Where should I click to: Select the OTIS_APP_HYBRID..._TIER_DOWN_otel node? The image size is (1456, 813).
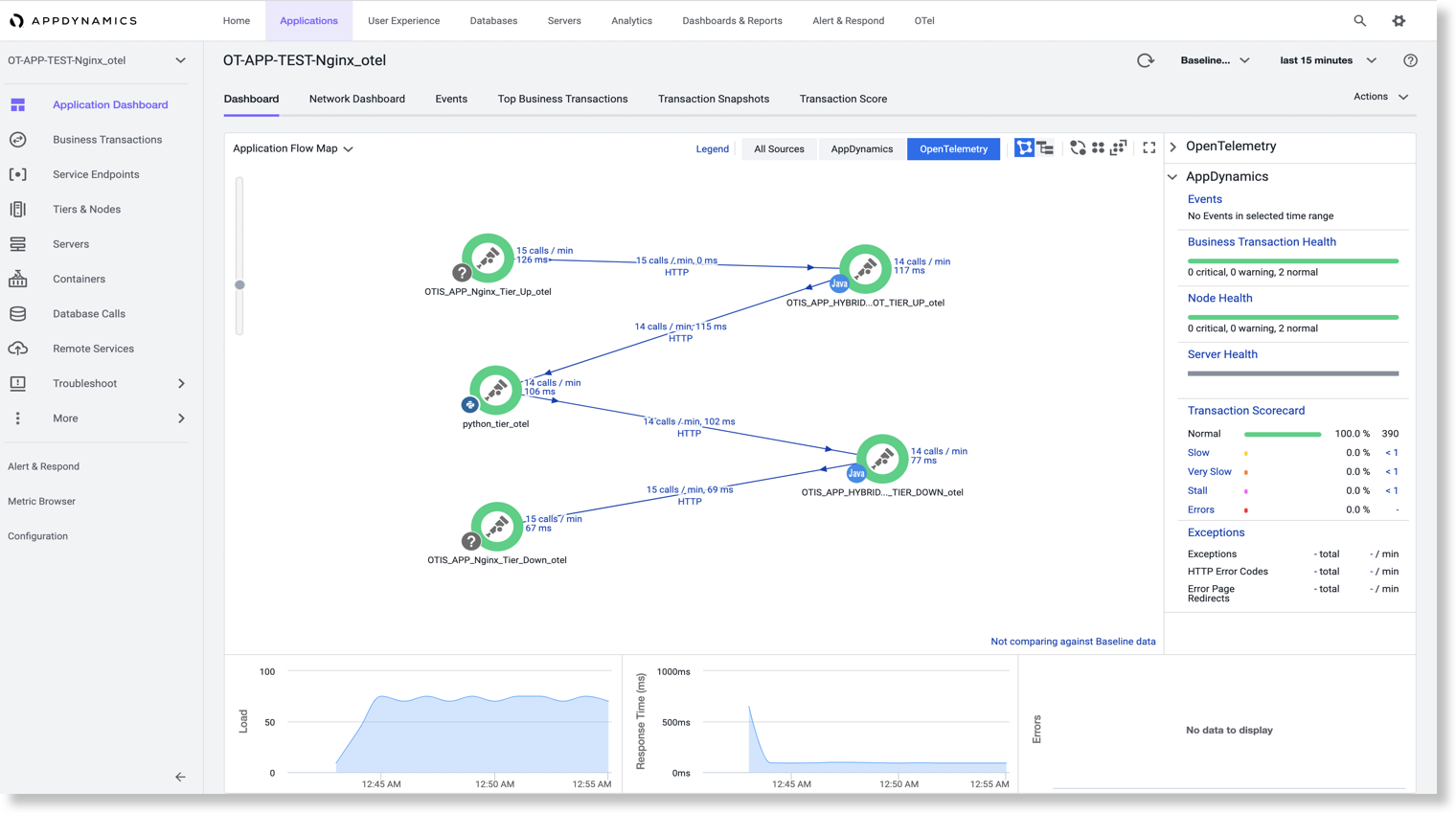coord(882,459)
